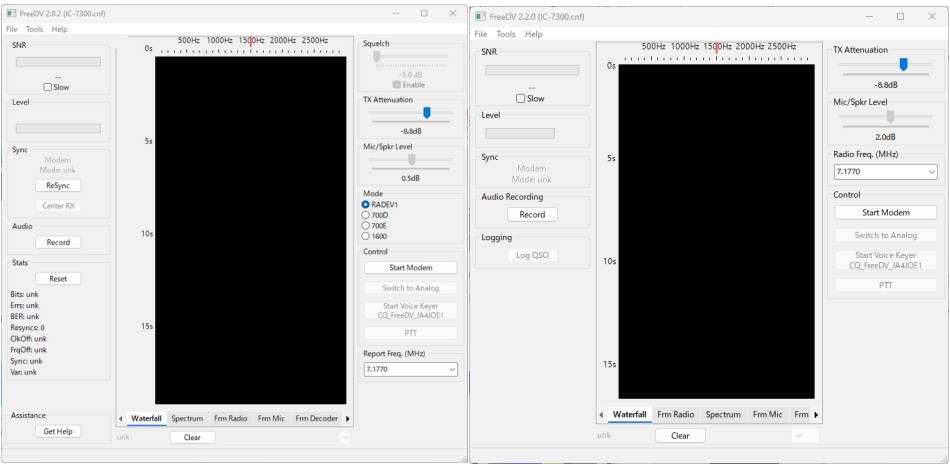Click Start Voice Keyer in 2.0.2
Image resolution: width=950 pixels, height=464 pixels.
tap(411, 311)
